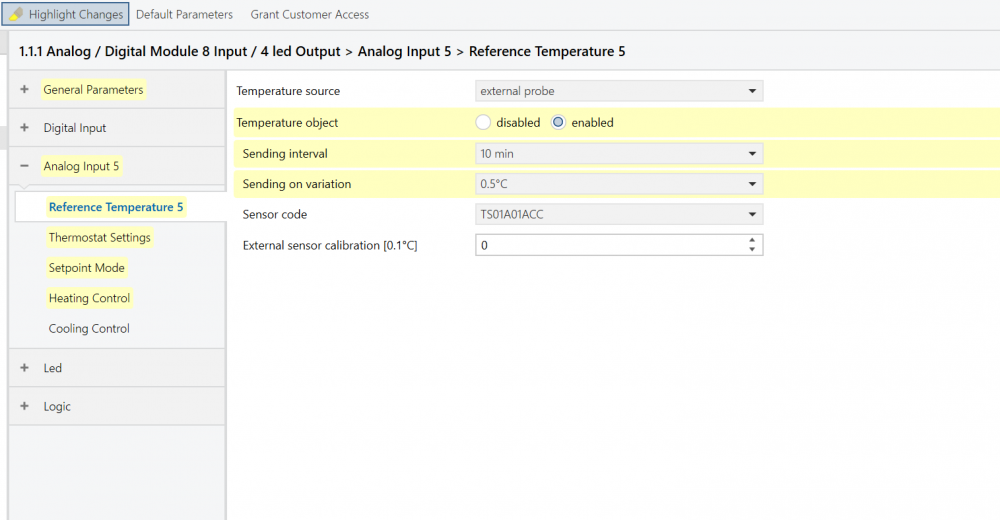
Task: Click Default Parameters in the toolbar
Action: pyautogui.click(x=184, y=14)
